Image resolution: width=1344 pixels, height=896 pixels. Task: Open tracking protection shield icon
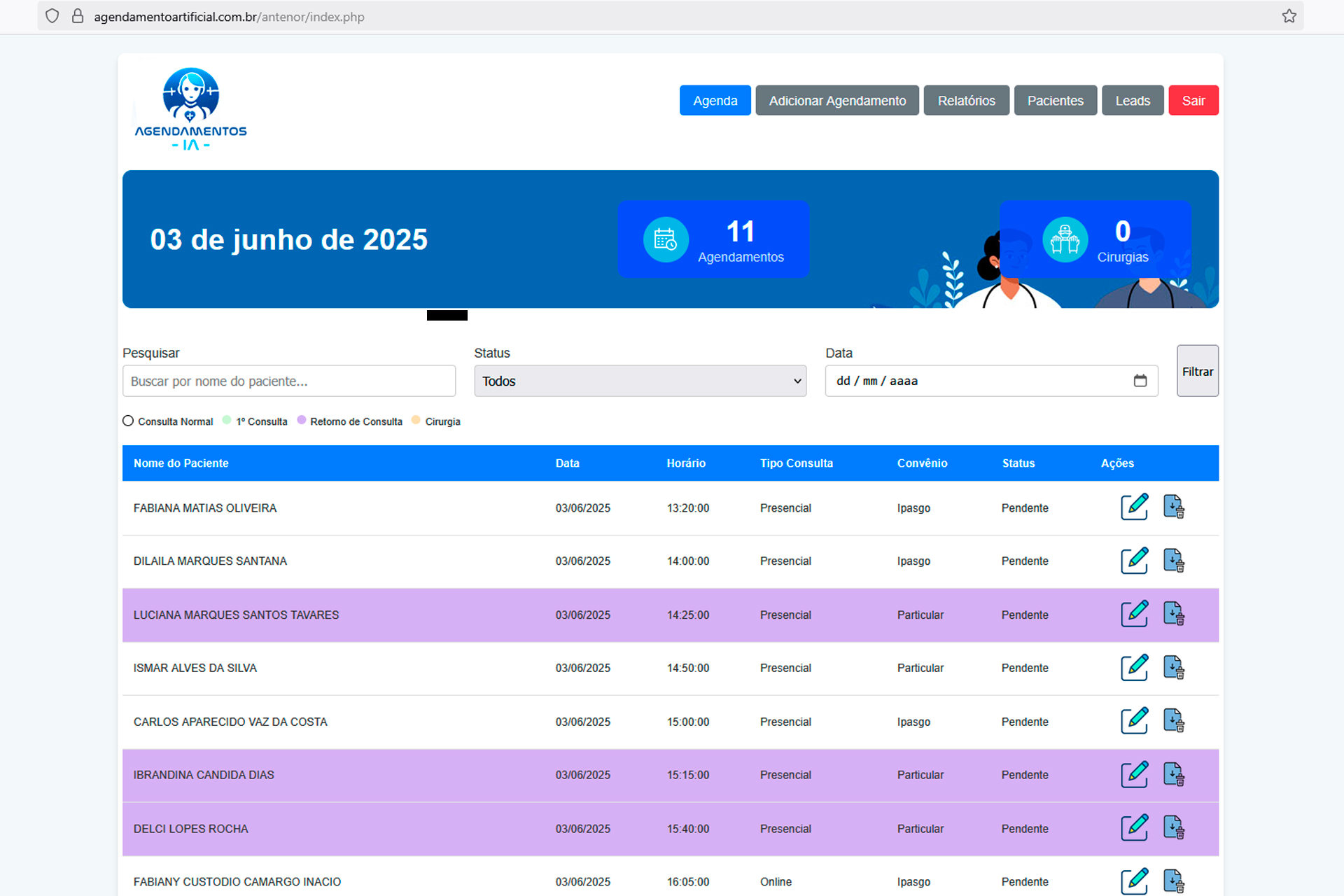(52, 16)
